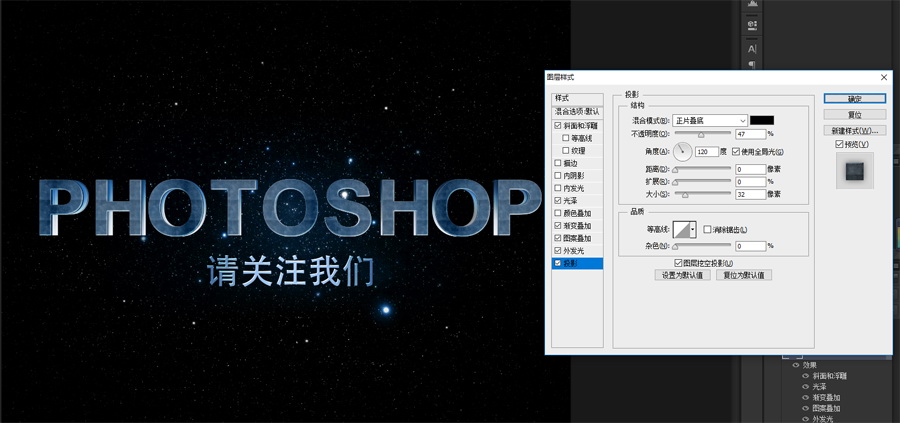Open the Character panel icon
This screenshot has width=900, height=423.
point(752,49)
